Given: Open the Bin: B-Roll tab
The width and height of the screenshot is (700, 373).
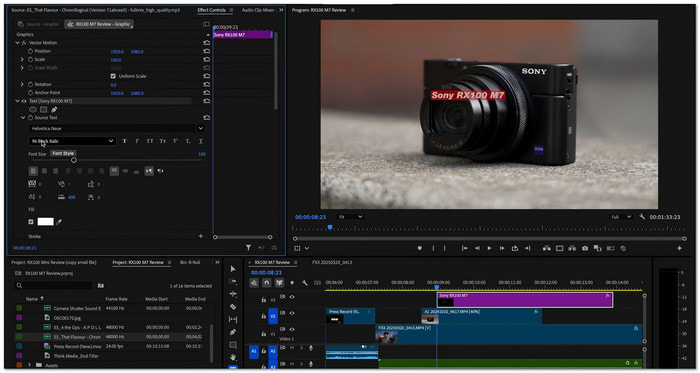Looking at the screenshot, I should coord(190,262).
